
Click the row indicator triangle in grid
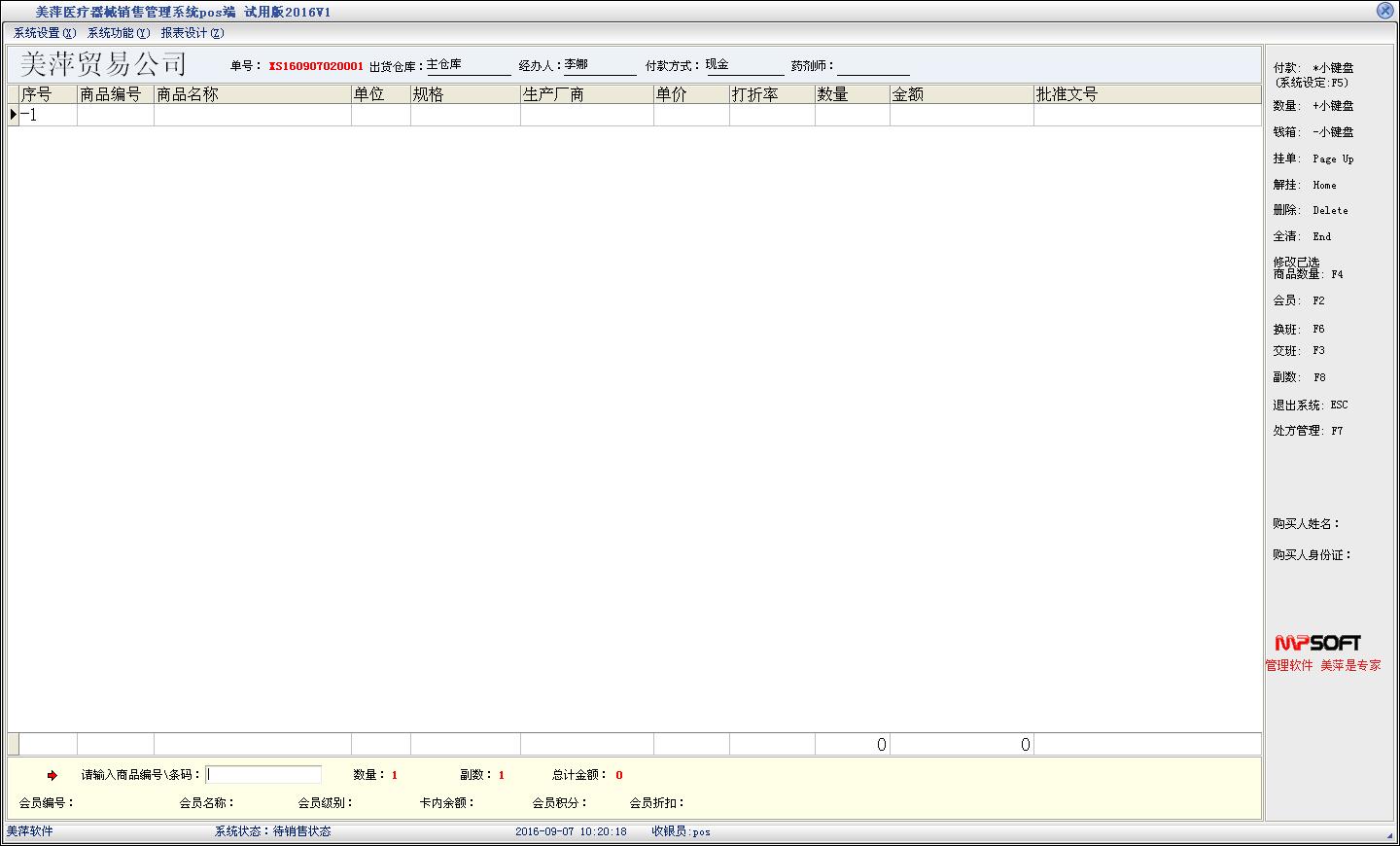click(14, 115)
